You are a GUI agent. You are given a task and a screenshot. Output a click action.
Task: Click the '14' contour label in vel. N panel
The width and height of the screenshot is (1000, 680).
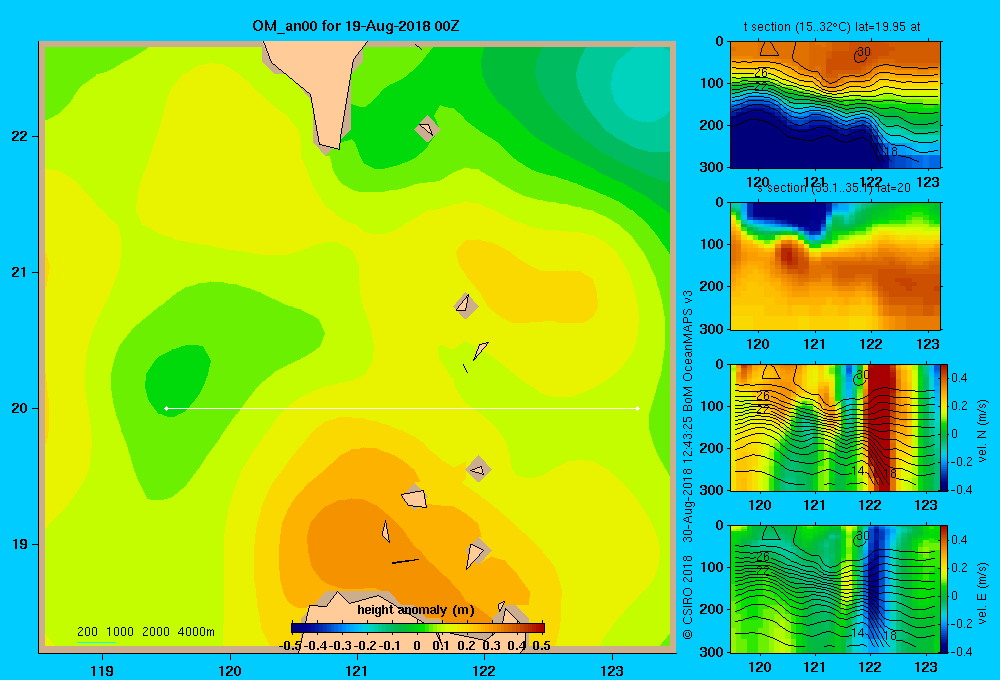(x=858, y=471)
